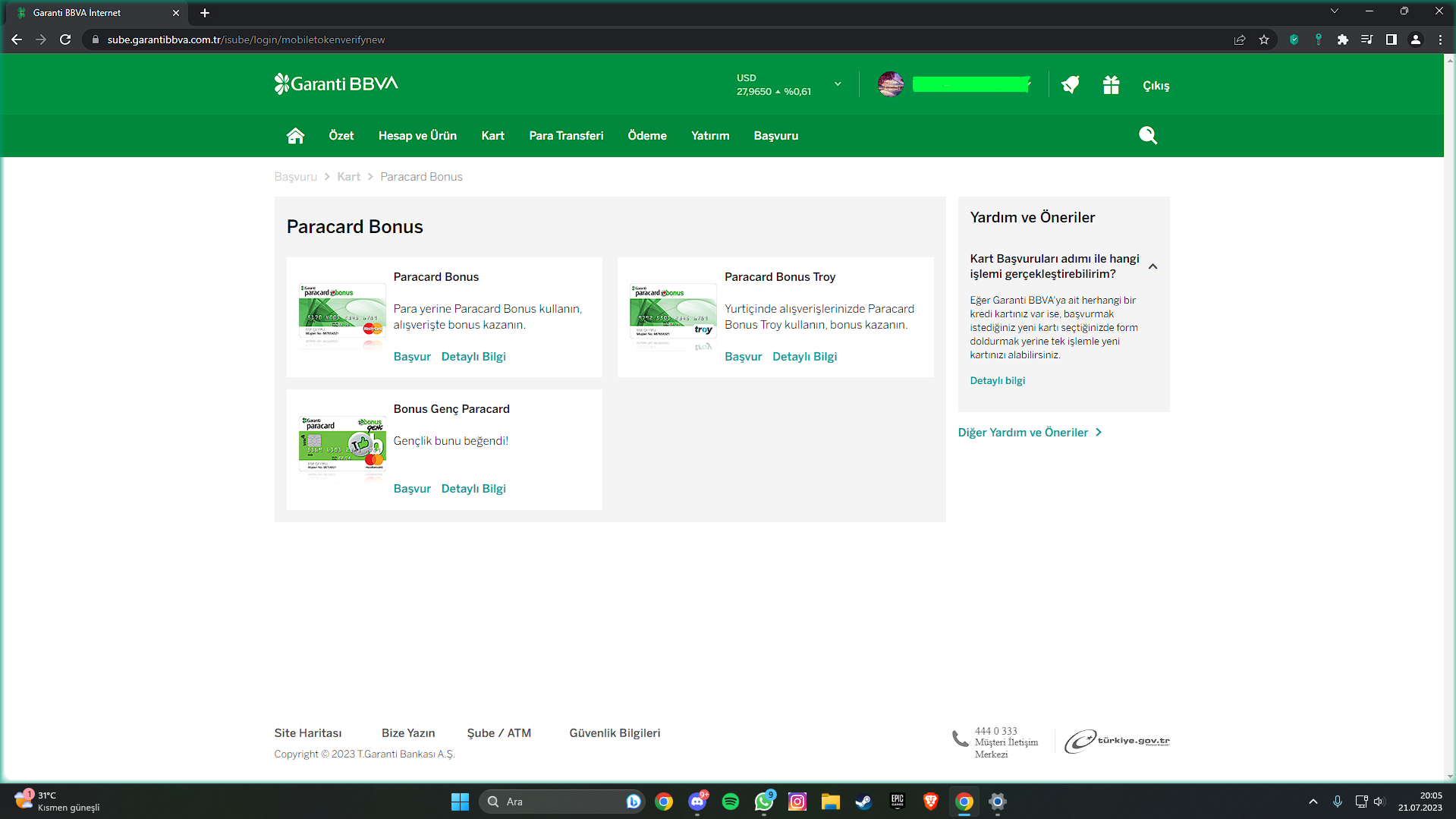Apply for Paracard Bonus Troy card
This screenshot has width=1456, height=819.
click(744, 357)
